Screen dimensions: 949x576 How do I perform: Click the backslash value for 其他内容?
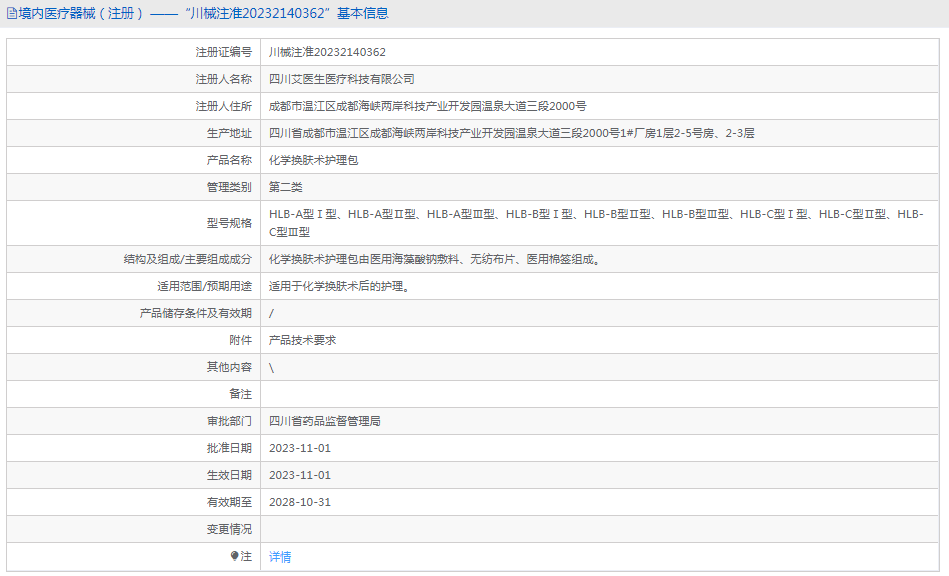point(271,367)
